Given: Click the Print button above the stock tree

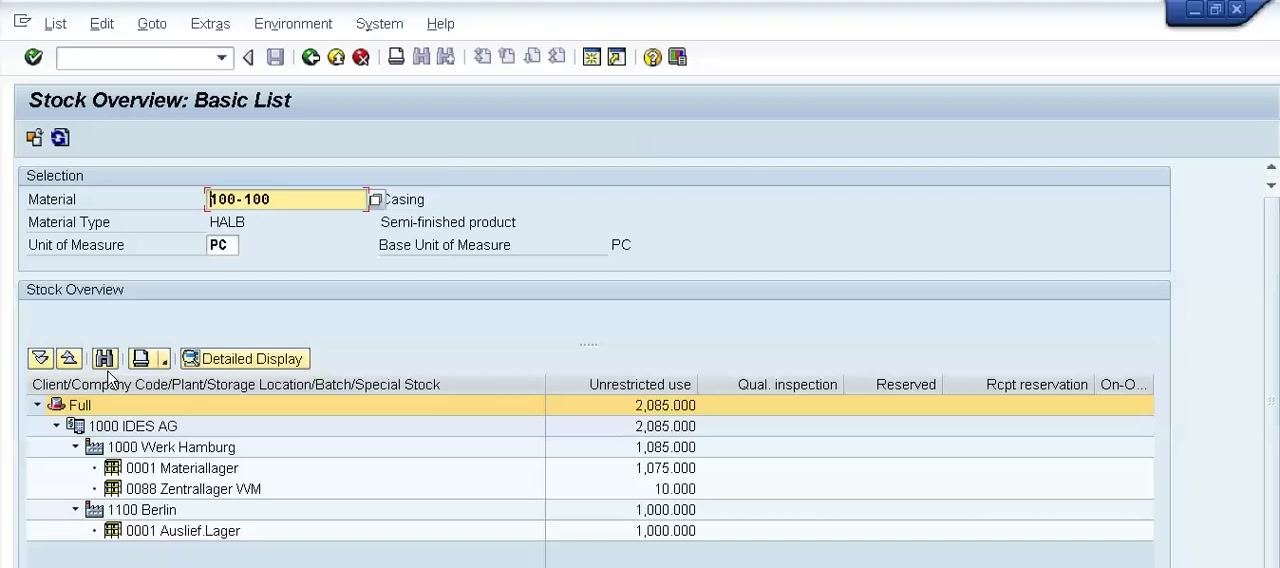Looking at the screenshot, I should point(141,358).
